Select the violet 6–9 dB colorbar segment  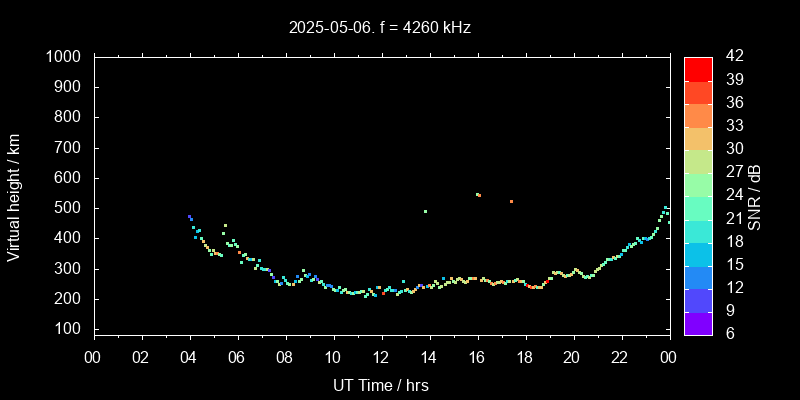pyautogui.click(x=698, y=322)
